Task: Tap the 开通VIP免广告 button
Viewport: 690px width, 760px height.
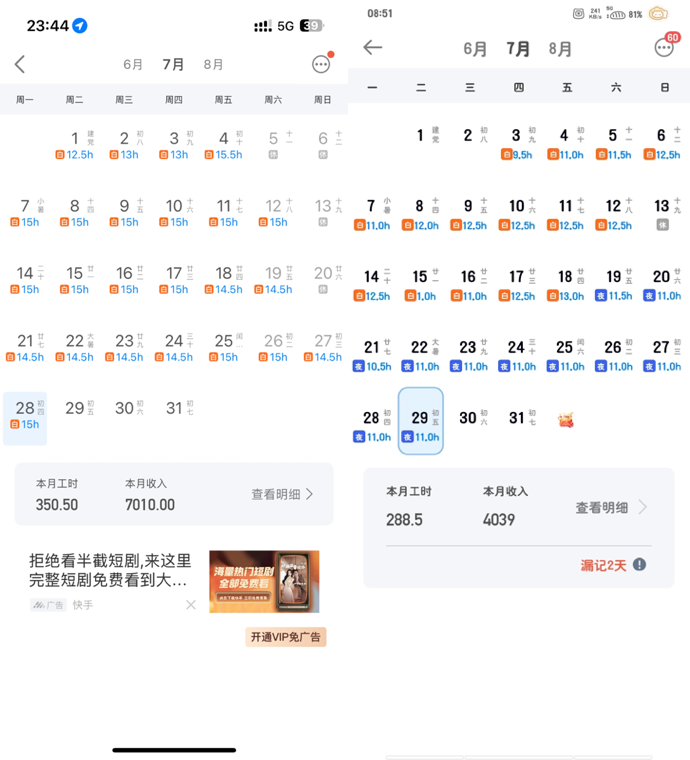Action: point(285,637)
